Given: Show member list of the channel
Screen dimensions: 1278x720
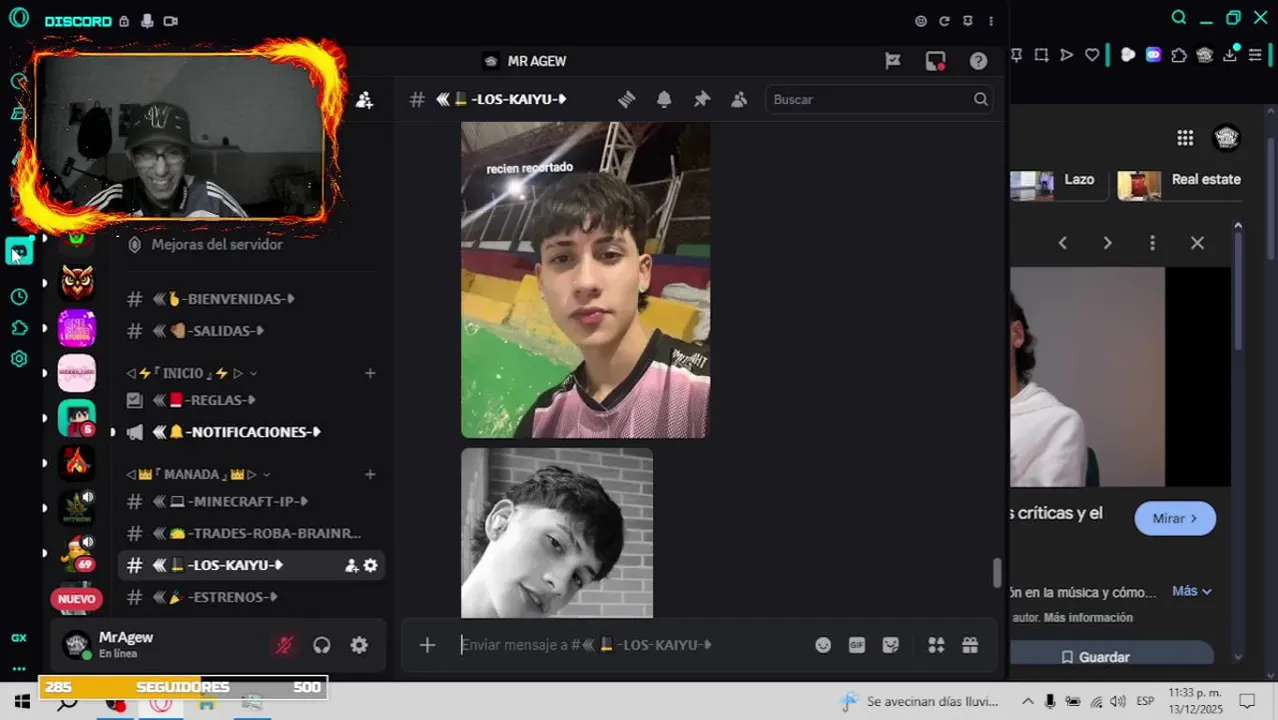Looking at the screenshot, I should [739, 99].
